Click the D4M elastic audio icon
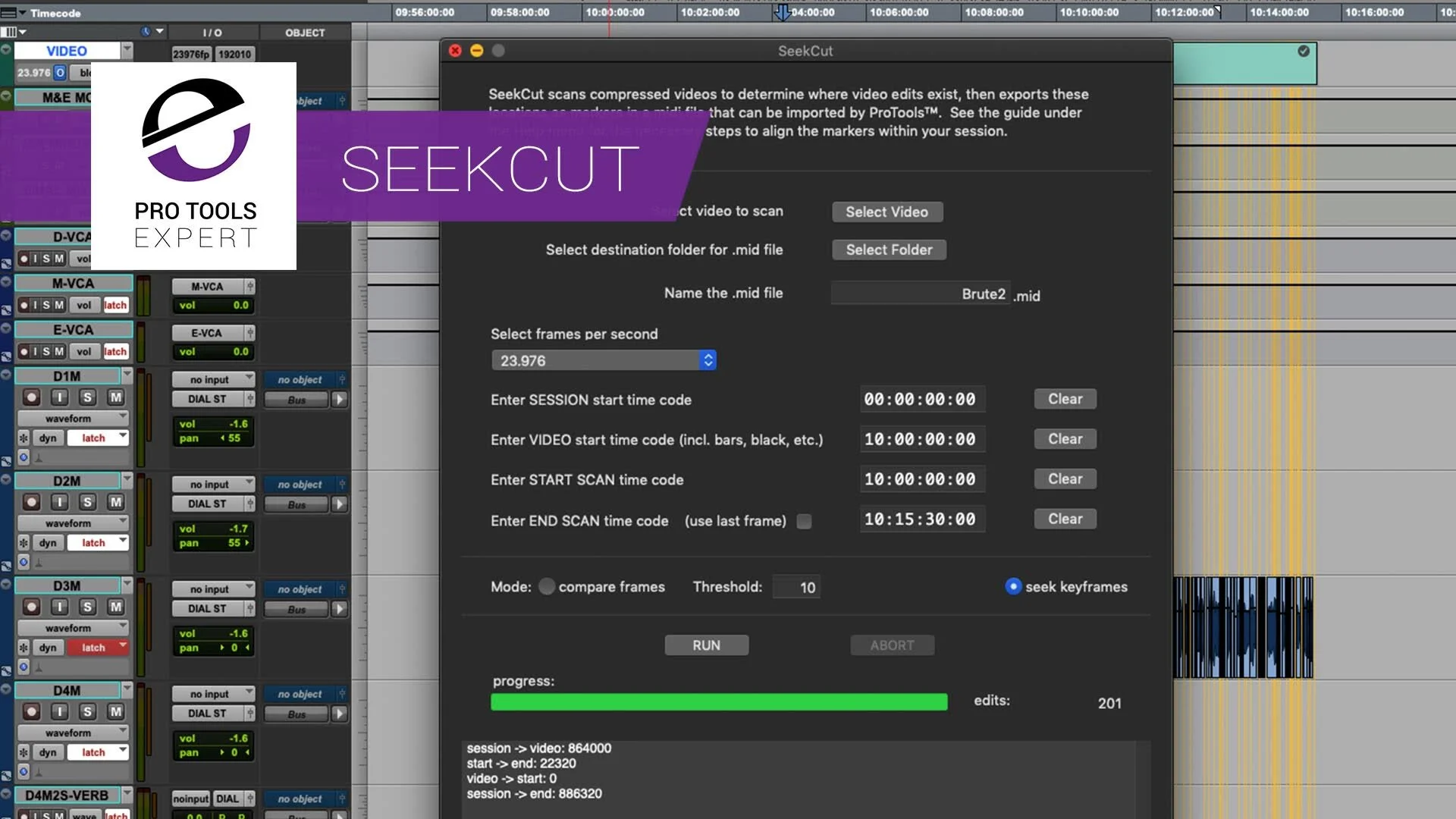Screen dimensions: 1456x819 (24, 772)
